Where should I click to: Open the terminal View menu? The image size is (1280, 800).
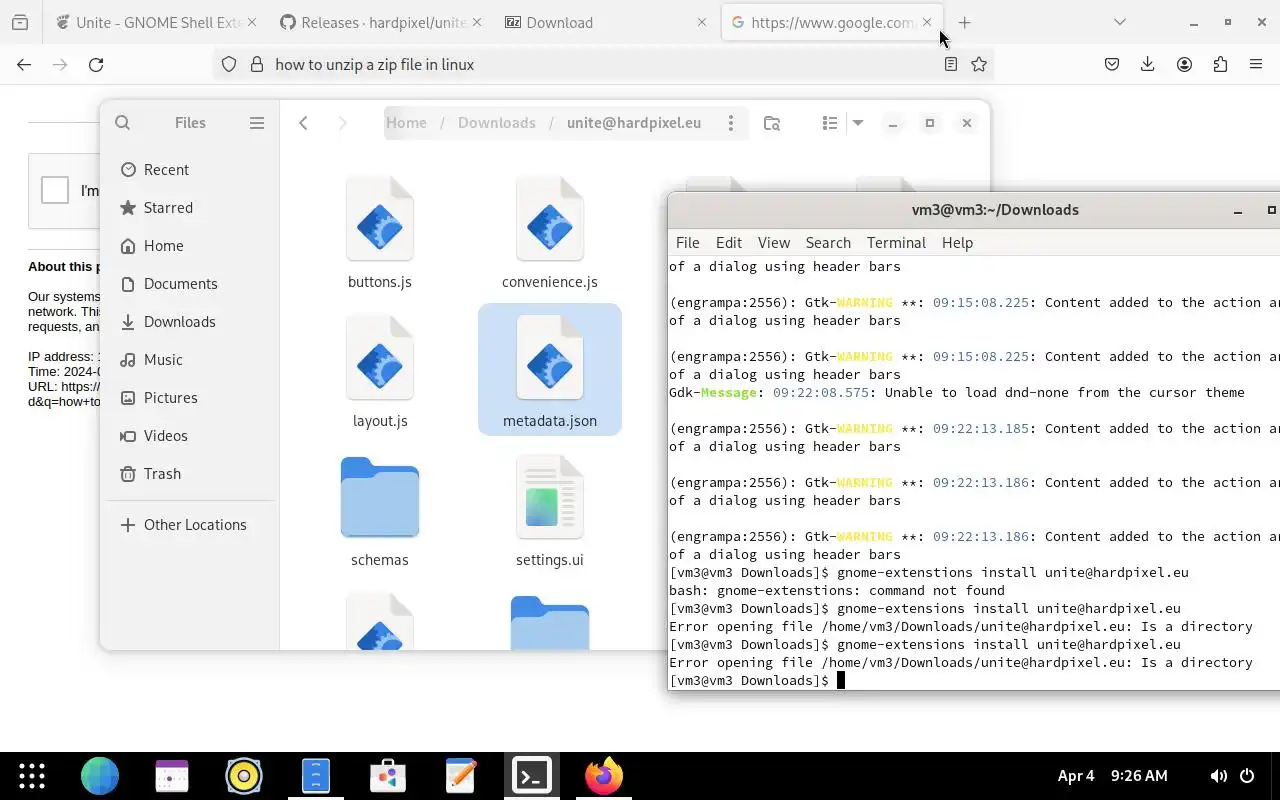(773, 243)
